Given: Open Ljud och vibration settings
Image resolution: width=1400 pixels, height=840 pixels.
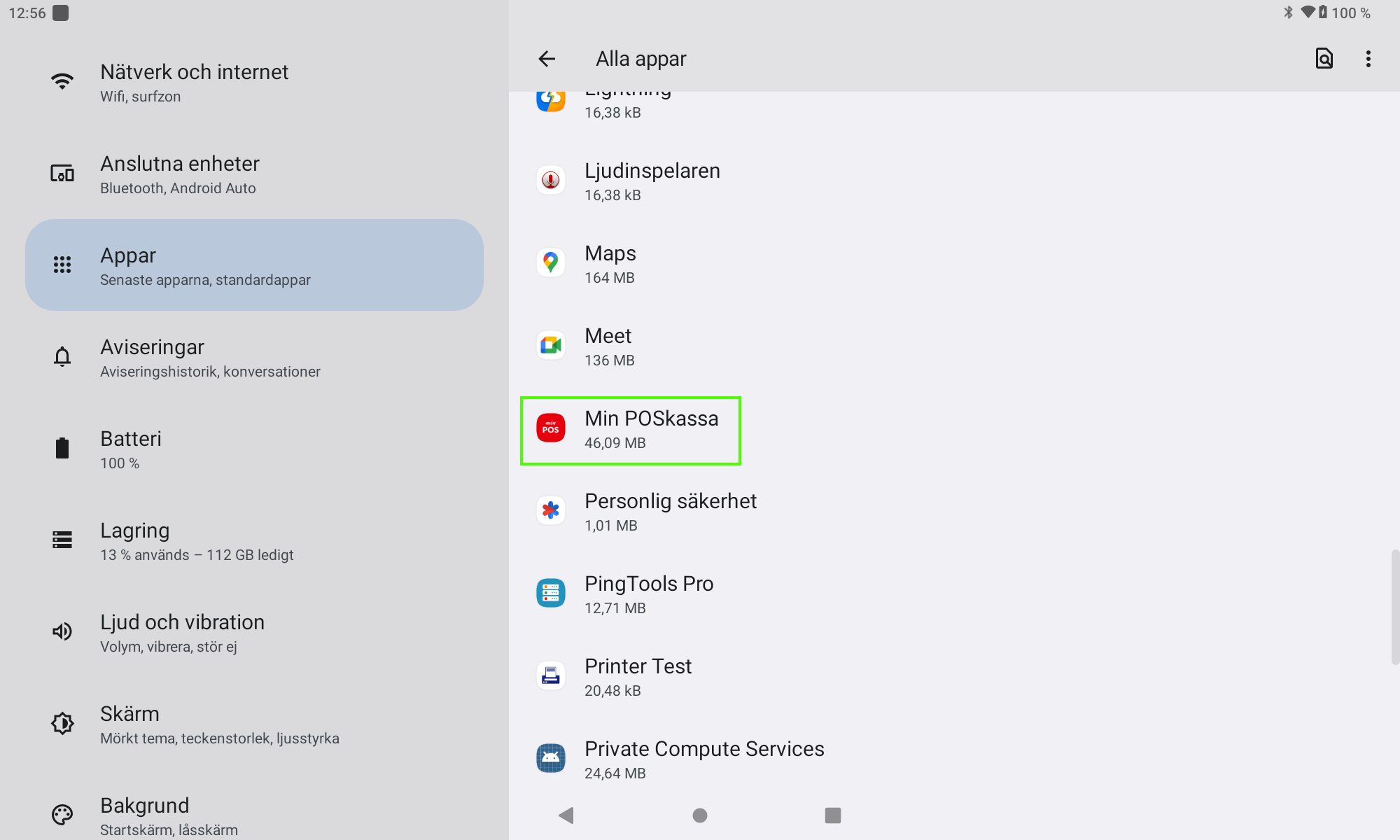Looking at the screenshot, I should pos(182,633).
